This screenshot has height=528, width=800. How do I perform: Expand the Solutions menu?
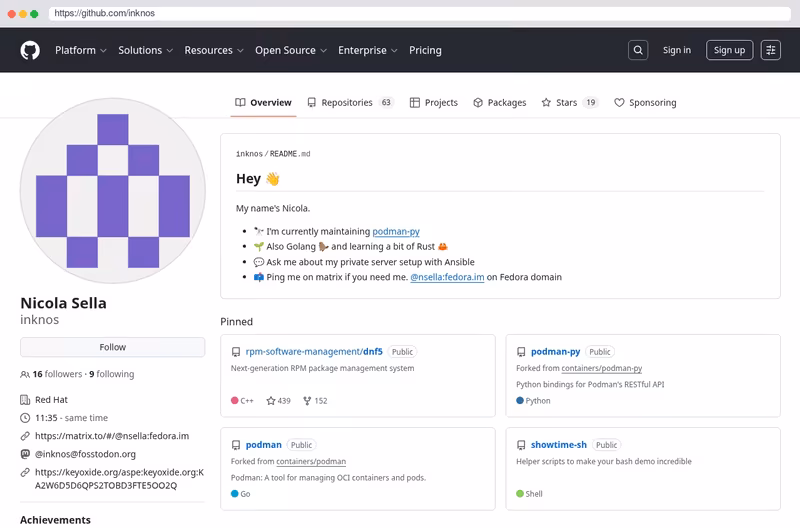(x=145, y=51)
